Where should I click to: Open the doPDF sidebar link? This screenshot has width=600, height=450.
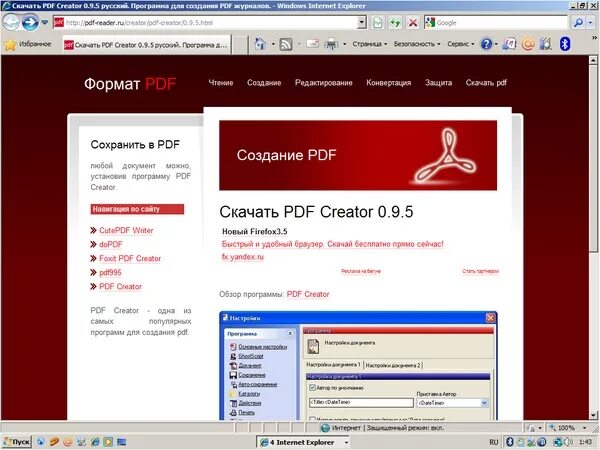111,245
